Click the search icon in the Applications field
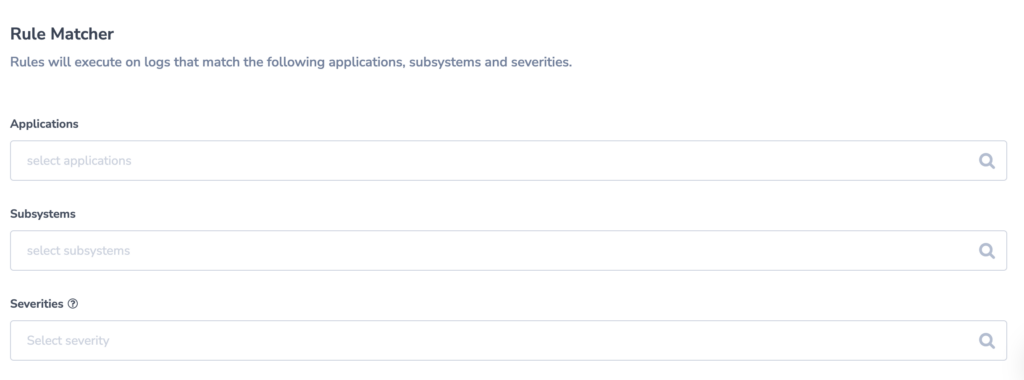Screen dimensions: 1024x380 pos(986,161)
